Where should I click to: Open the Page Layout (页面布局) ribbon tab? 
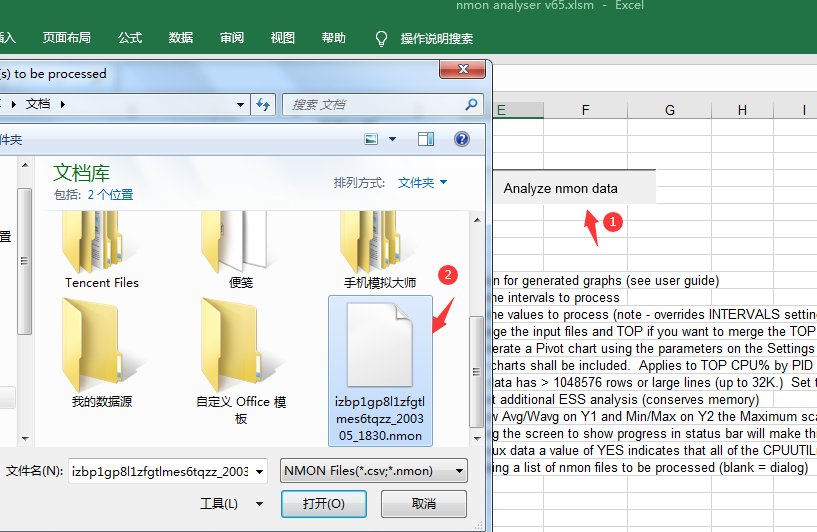coord(67,38)
